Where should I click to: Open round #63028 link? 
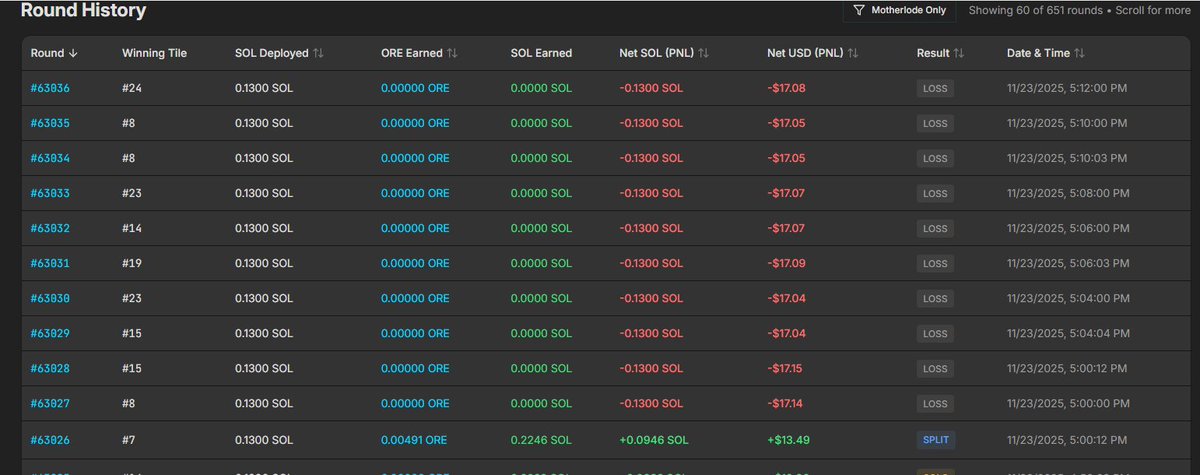point(50,368)
